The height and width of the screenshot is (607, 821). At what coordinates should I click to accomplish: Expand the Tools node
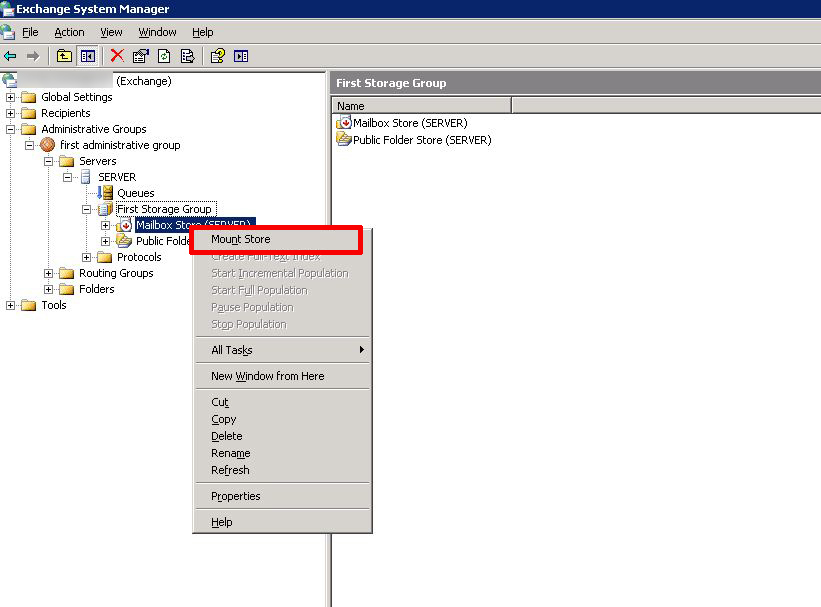pos(10,305)
